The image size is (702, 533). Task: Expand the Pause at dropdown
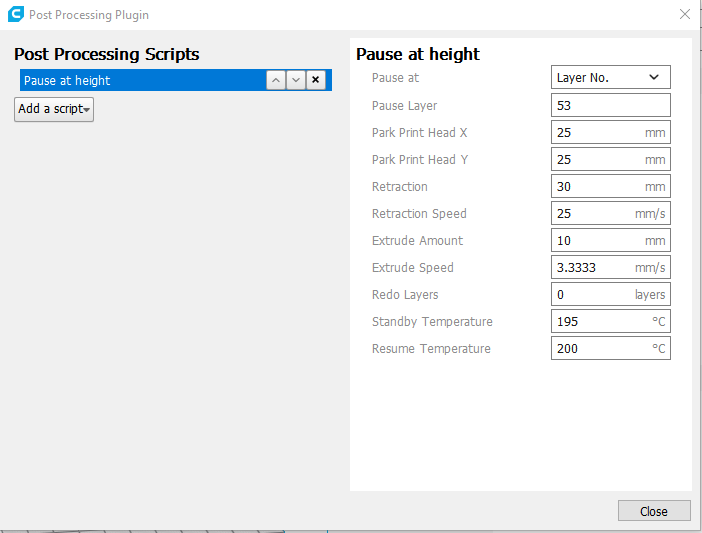pyautogui.click(x=610, y=78)
